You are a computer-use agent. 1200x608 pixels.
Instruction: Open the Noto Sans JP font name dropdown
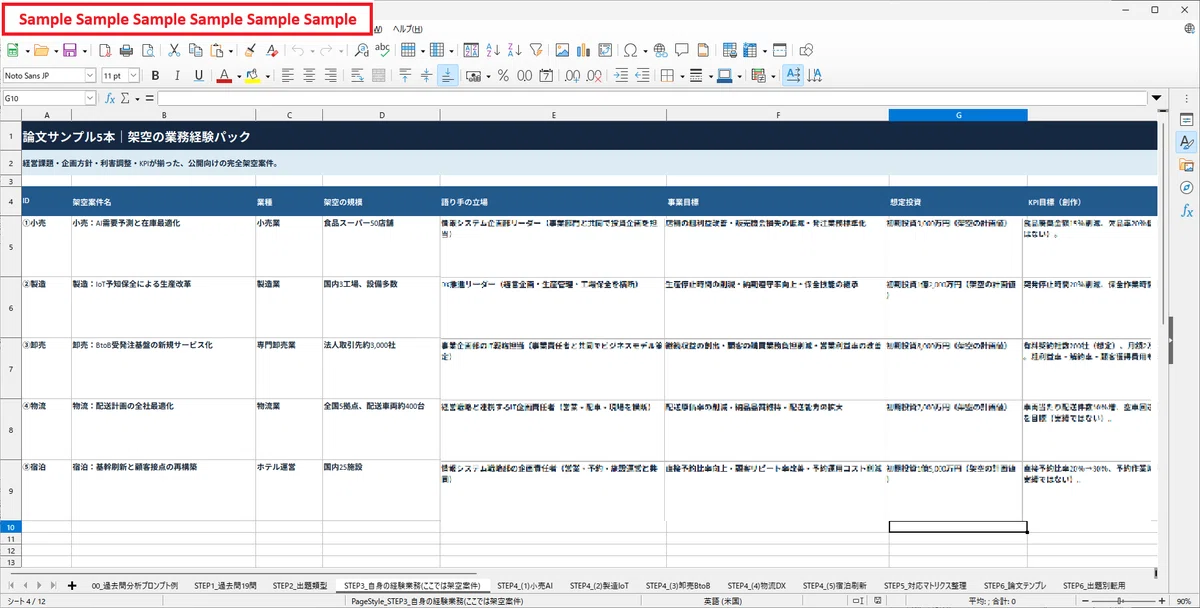coord(90,75)
